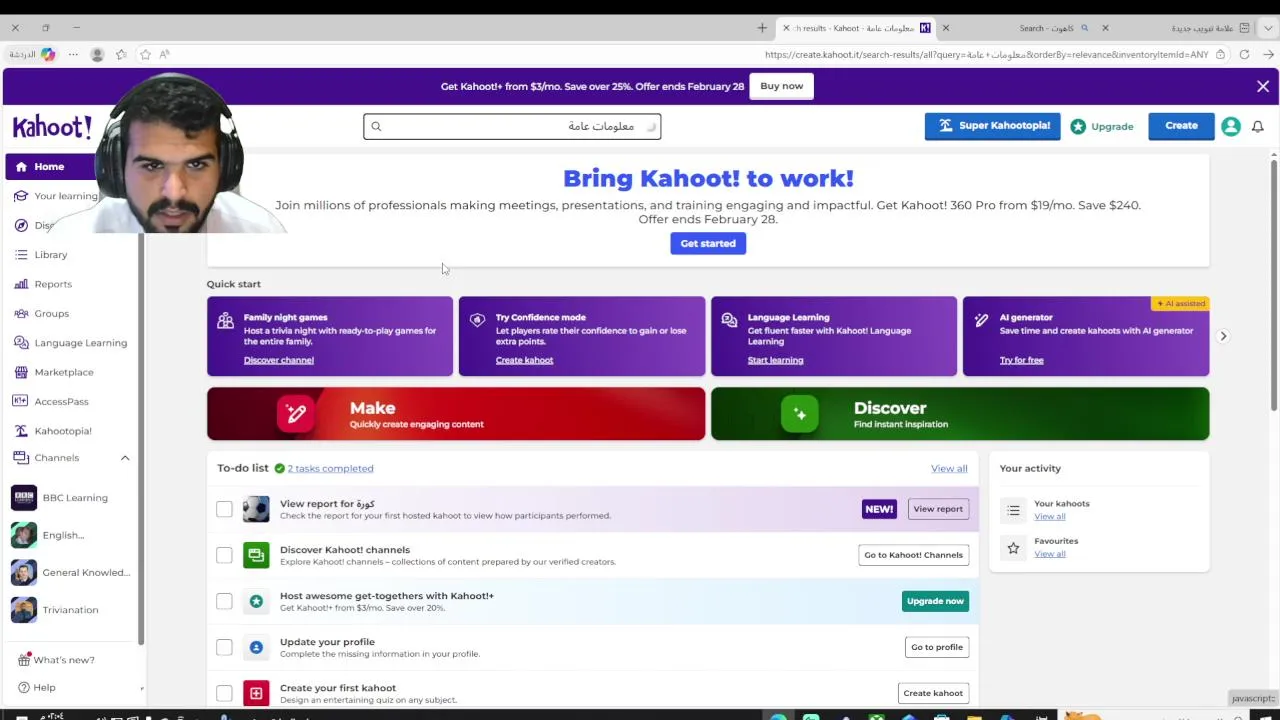Open Language Learning in the sidebar
Image resolution: width=1280 pixels, height=720 pixels.
pyautogui.click(x=81, y=343)
